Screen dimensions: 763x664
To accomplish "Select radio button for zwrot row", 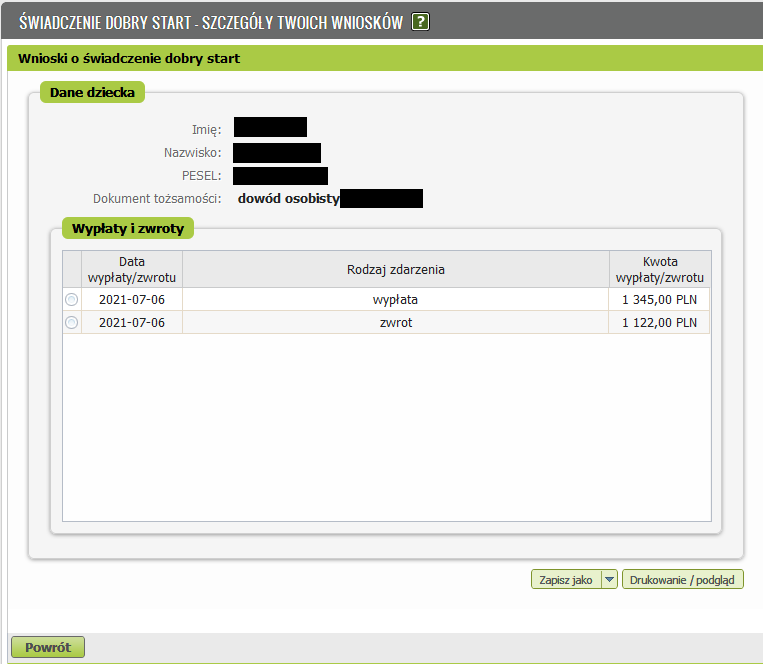I will 72,323.
